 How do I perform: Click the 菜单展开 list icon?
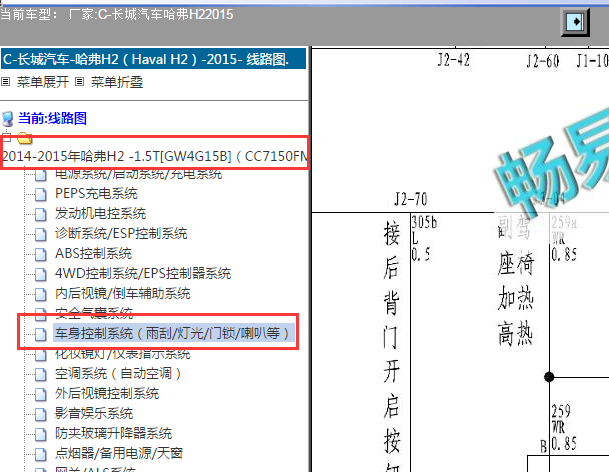pyautogui.click(x=5, y=82)
